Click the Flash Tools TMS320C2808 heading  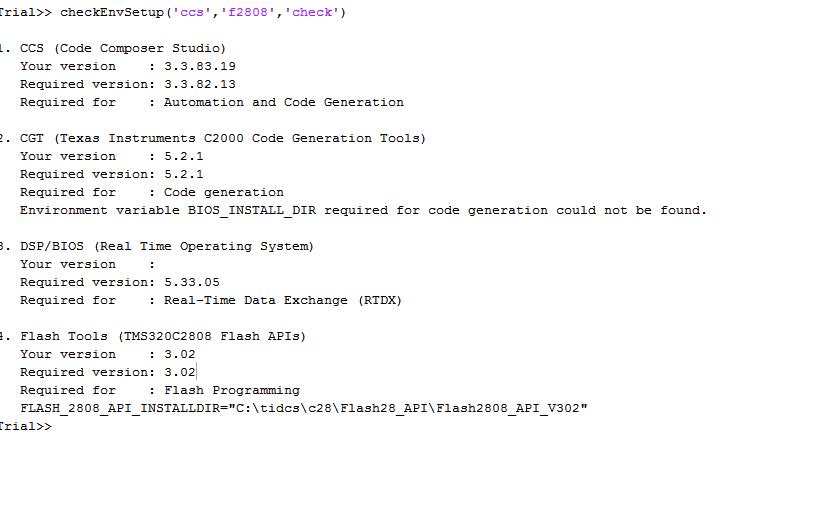click(x=162, y=336)
